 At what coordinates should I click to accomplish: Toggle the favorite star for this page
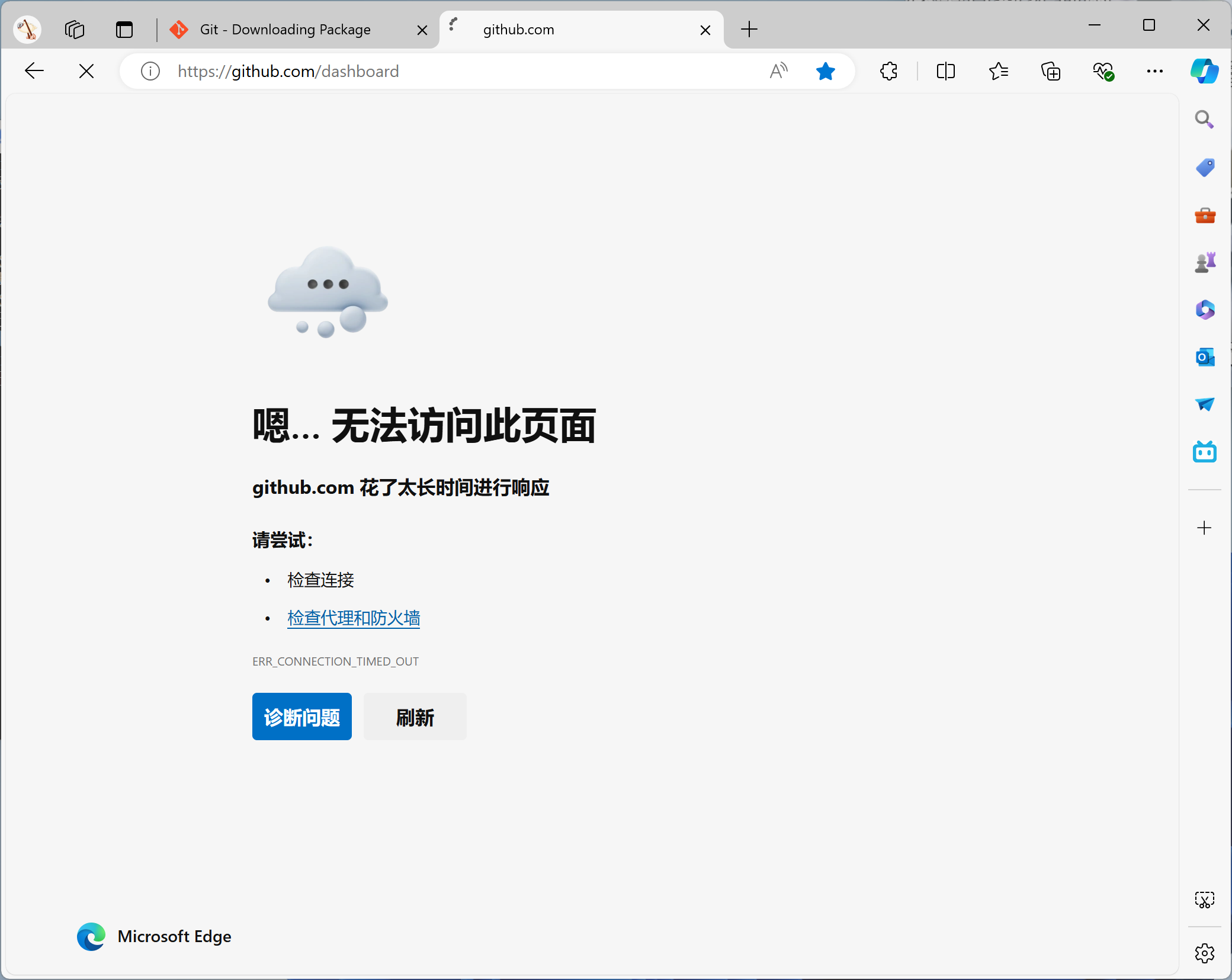point(825,71)
